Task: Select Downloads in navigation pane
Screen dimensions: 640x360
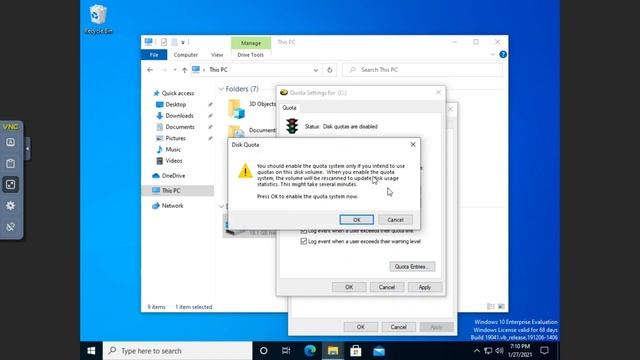Action: point(179,116)
